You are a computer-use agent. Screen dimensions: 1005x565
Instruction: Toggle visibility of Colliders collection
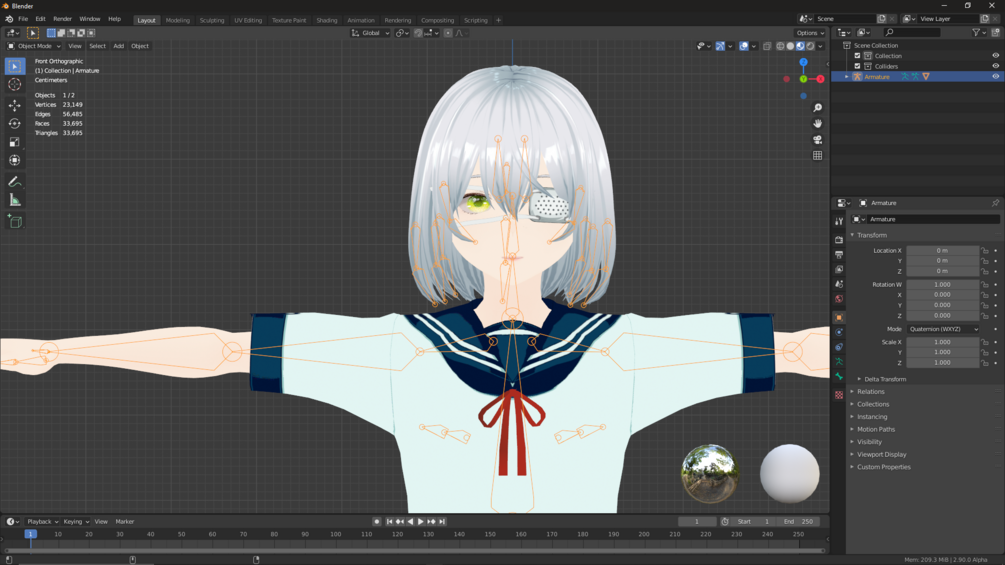tap(995, 66)
